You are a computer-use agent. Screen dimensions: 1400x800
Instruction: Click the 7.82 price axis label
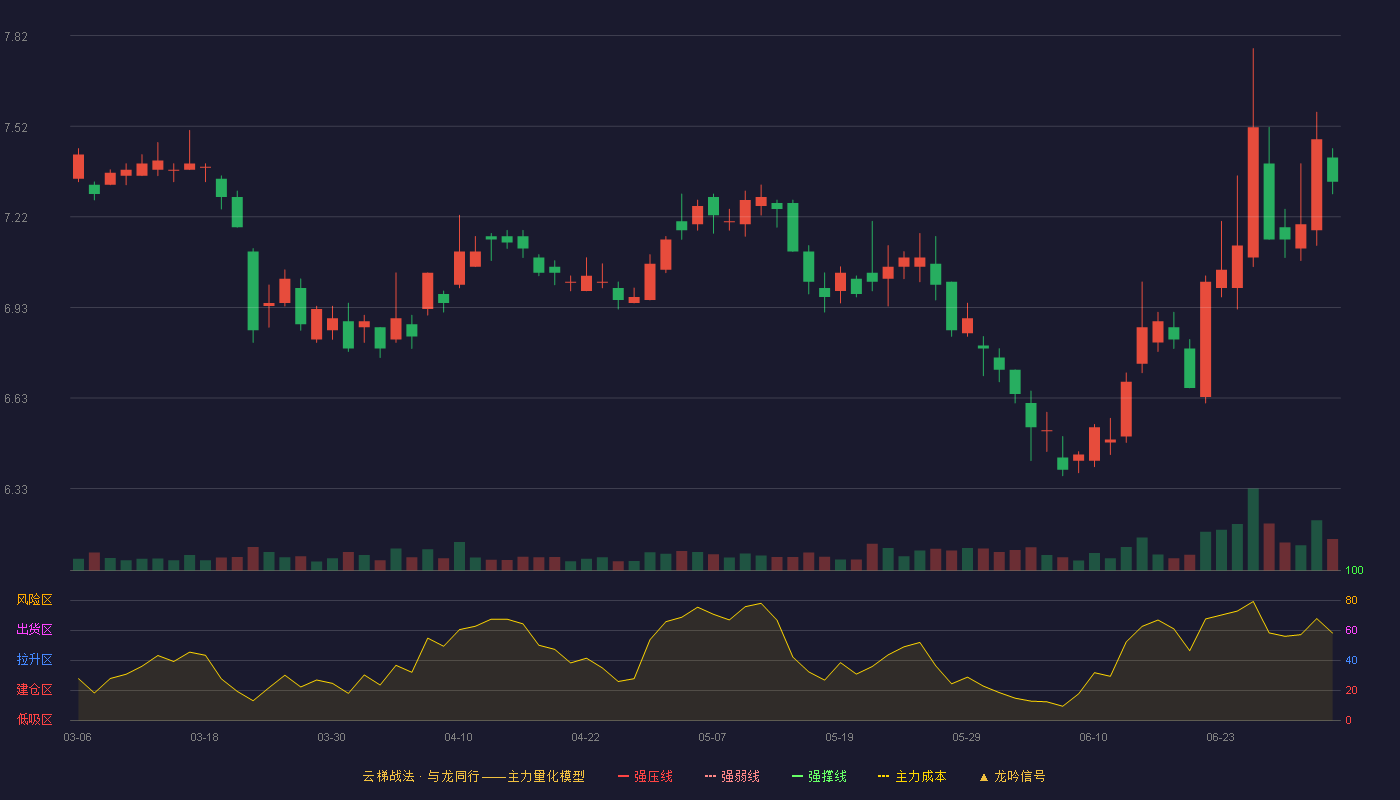[16, 37]
